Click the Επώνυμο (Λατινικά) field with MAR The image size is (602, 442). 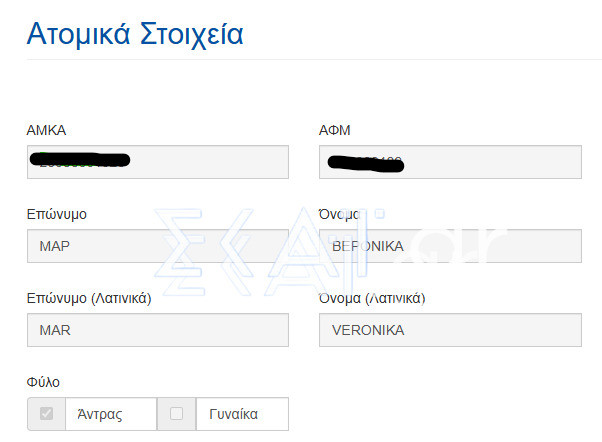(x=158, y=330)
